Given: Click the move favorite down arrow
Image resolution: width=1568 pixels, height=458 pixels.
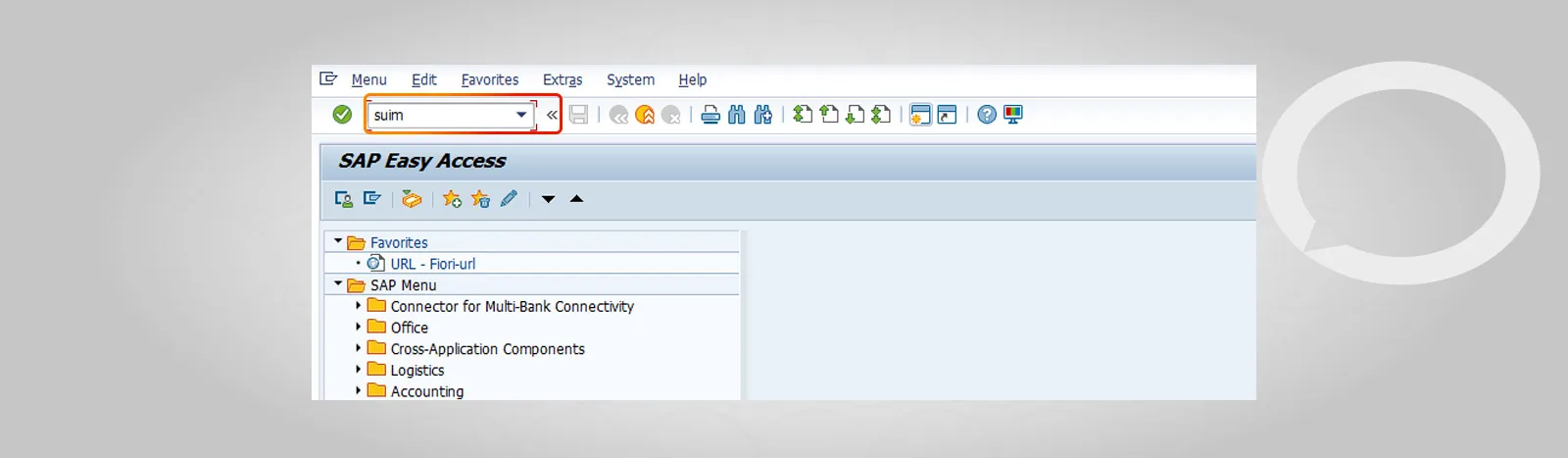Looking at the screenshot, I should pyautogui.click(x=548, y=199).
